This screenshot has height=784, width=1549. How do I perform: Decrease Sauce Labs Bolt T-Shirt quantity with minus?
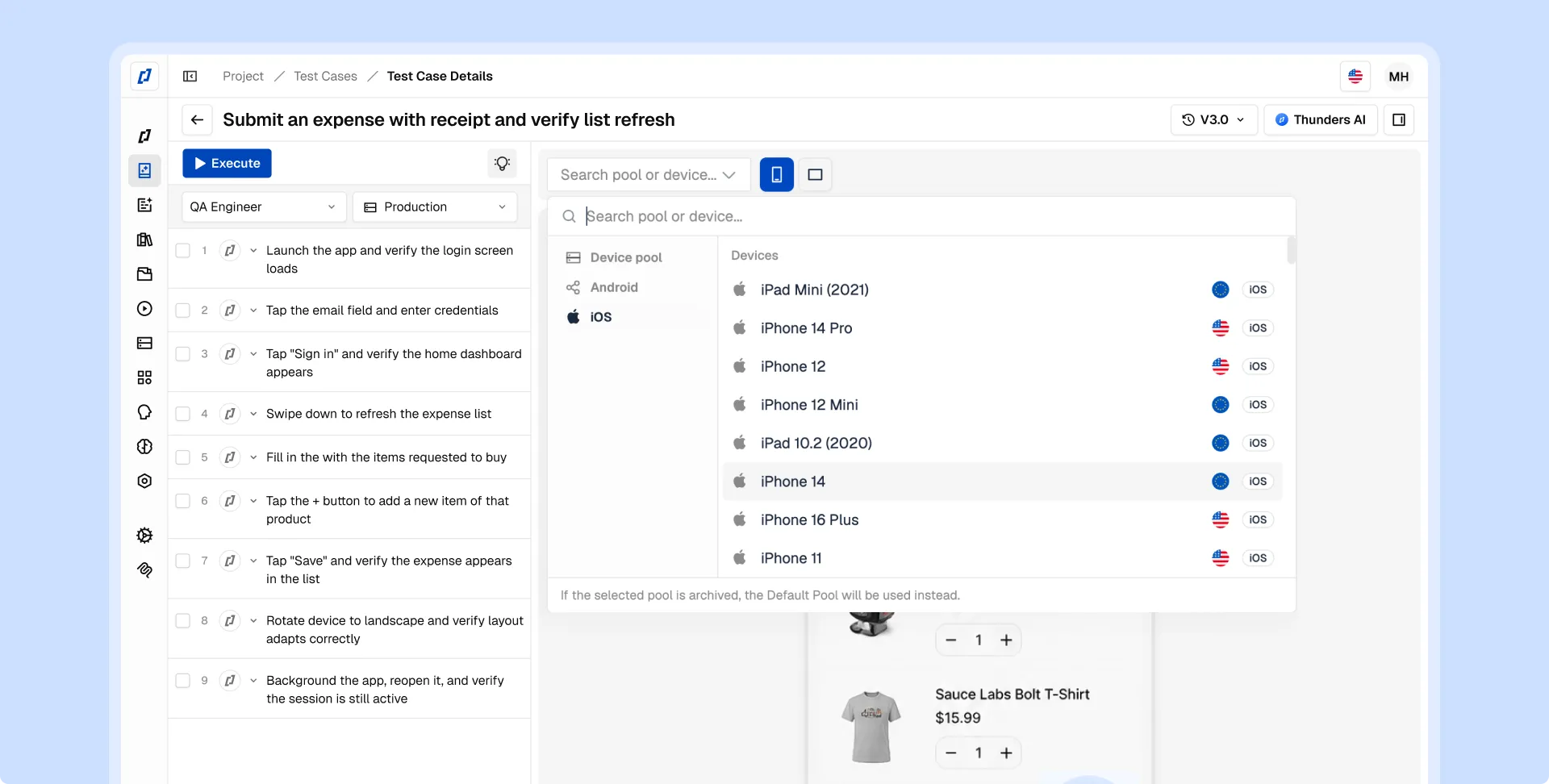click(951, 753)
